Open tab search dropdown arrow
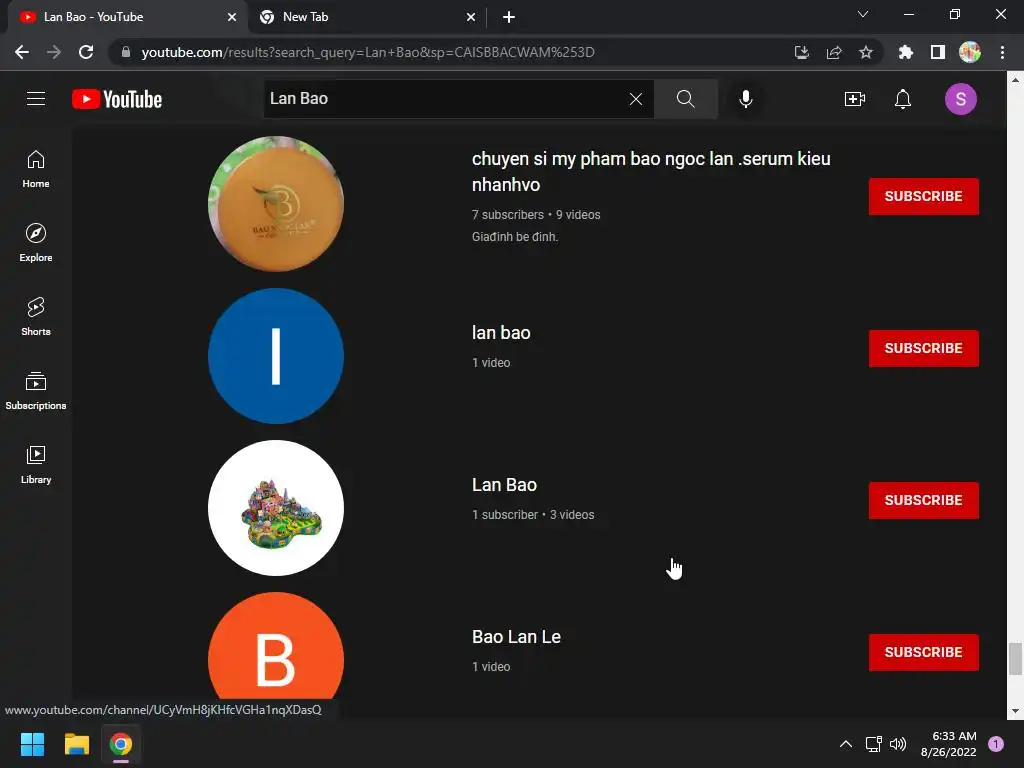The width and height of the screenshot is (1024, 768). click(863, 14)
